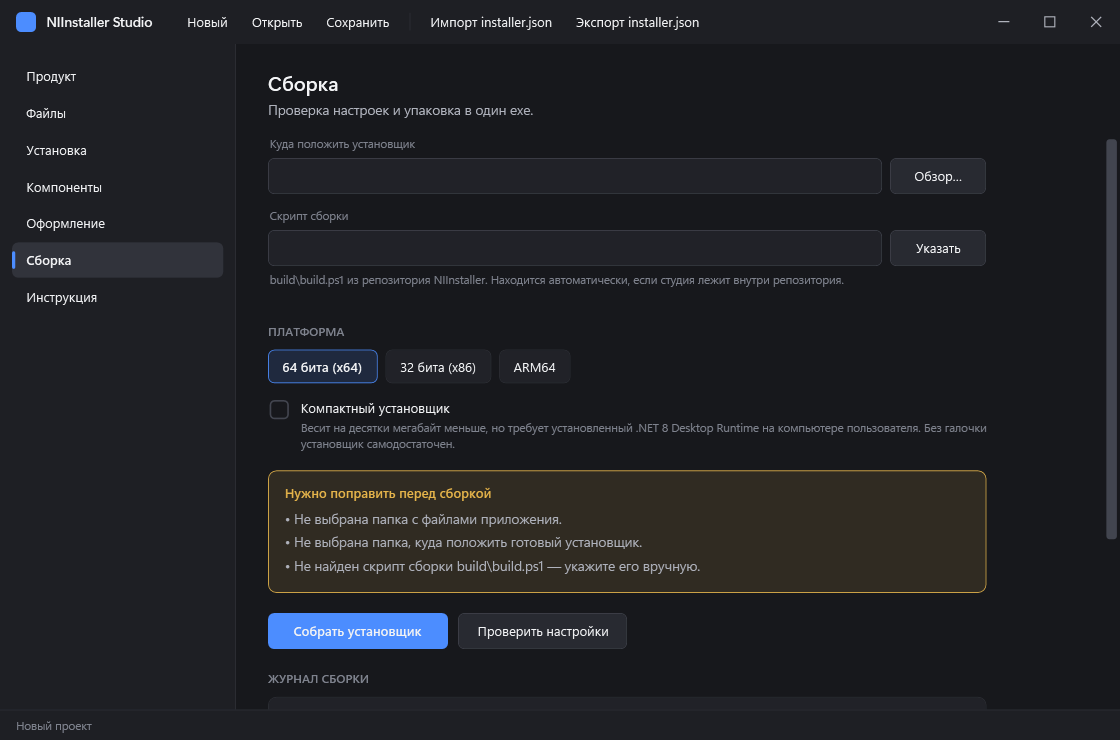Image resolution: width=1120 pixels, height=740 pixels.
Task: Switch platform to ARM64
Action: tap(534, 367)
